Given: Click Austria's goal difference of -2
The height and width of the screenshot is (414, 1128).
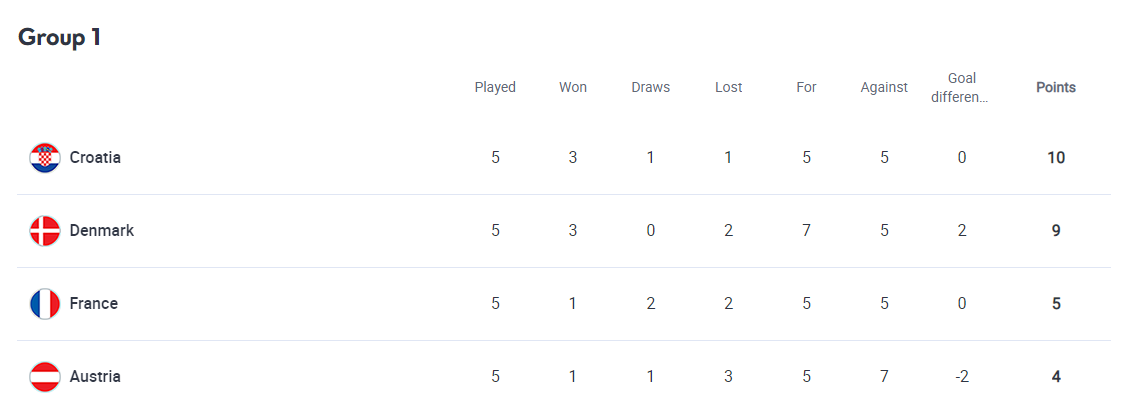Looking at the screenshot, I should 962,377.
